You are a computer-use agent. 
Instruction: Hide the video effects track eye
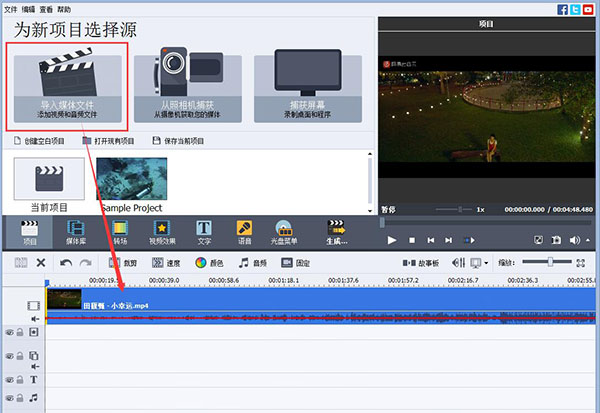(9, 332)
